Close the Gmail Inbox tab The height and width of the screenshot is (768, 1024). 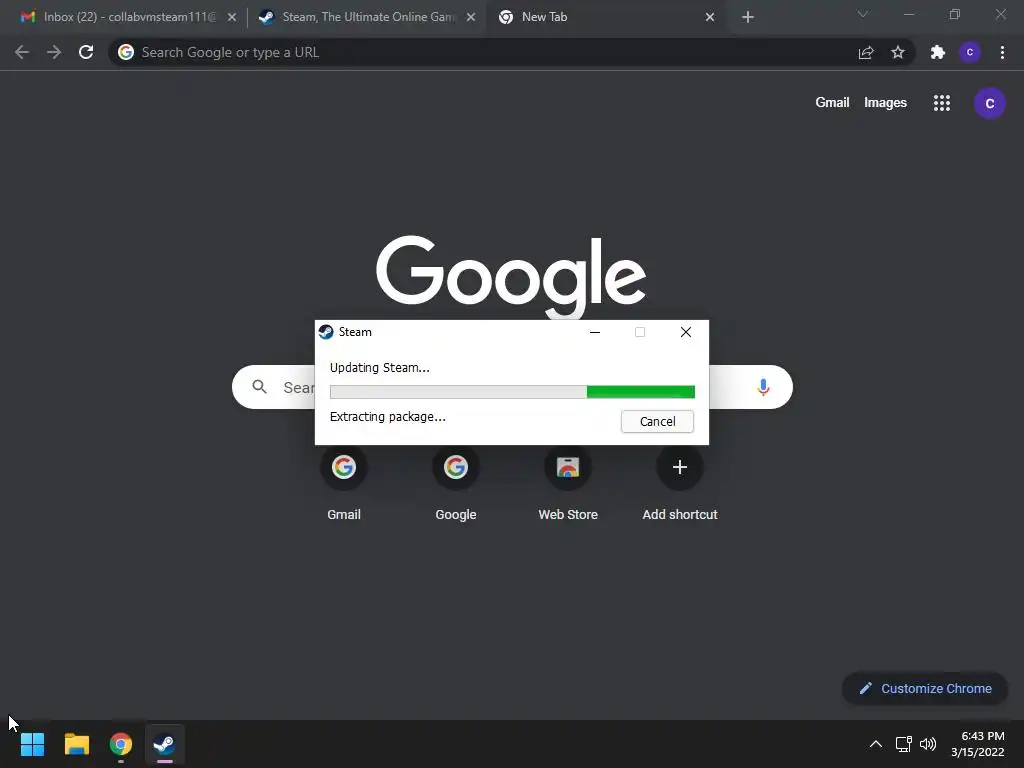(x=232, y=17)
